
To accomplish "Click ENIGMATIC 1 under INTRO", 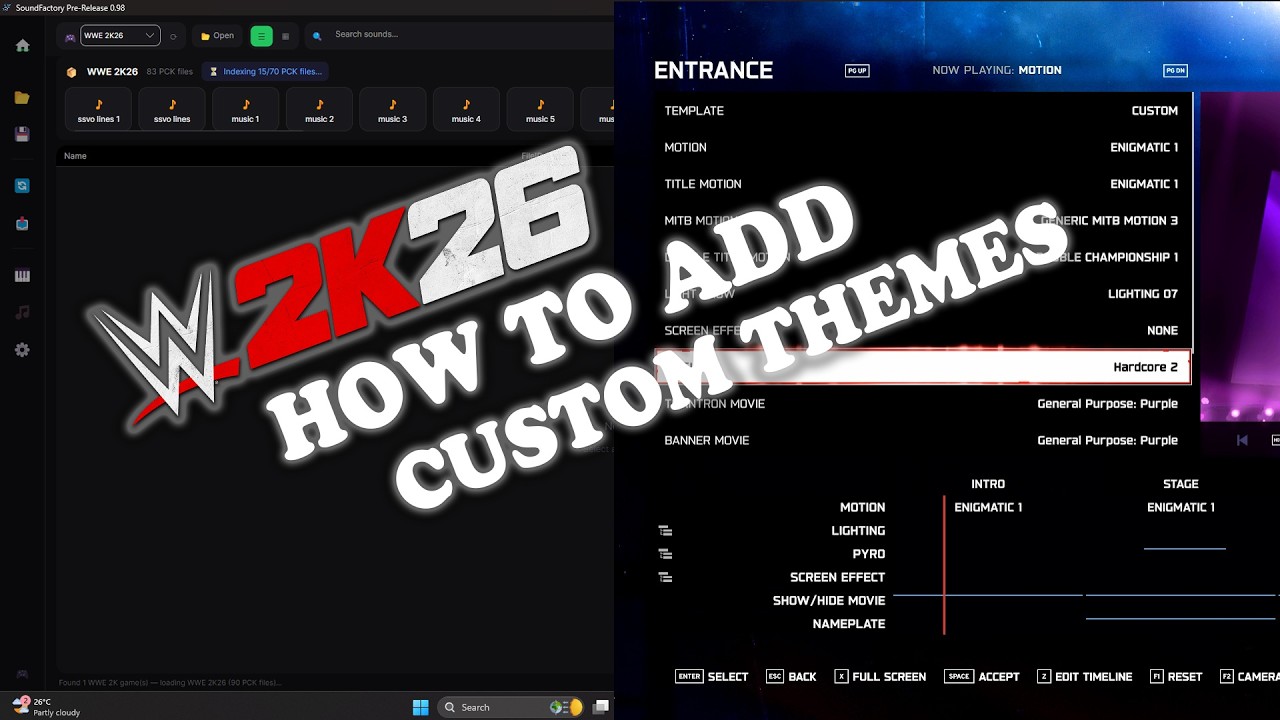I will [x=988, y=508].
